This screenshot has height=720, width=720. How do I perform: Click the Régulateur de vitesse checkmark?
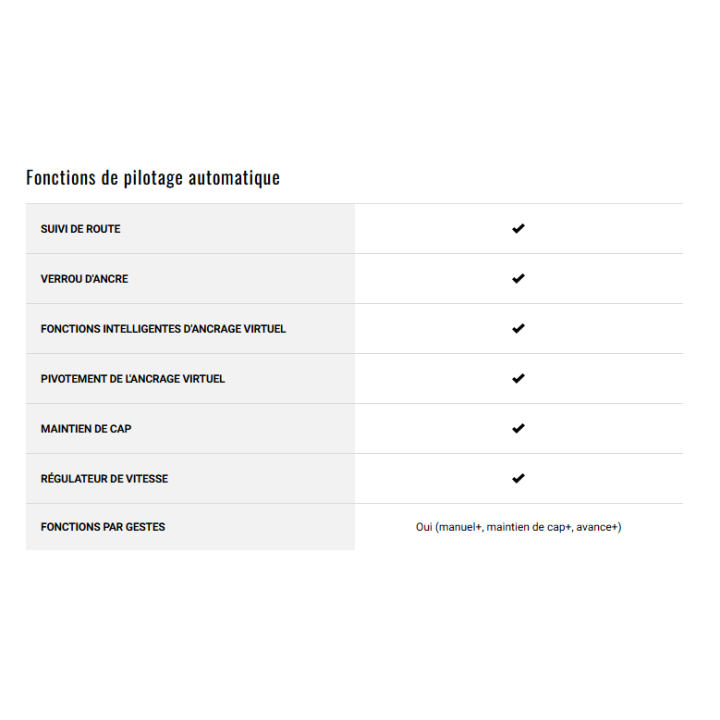(518, 479)
